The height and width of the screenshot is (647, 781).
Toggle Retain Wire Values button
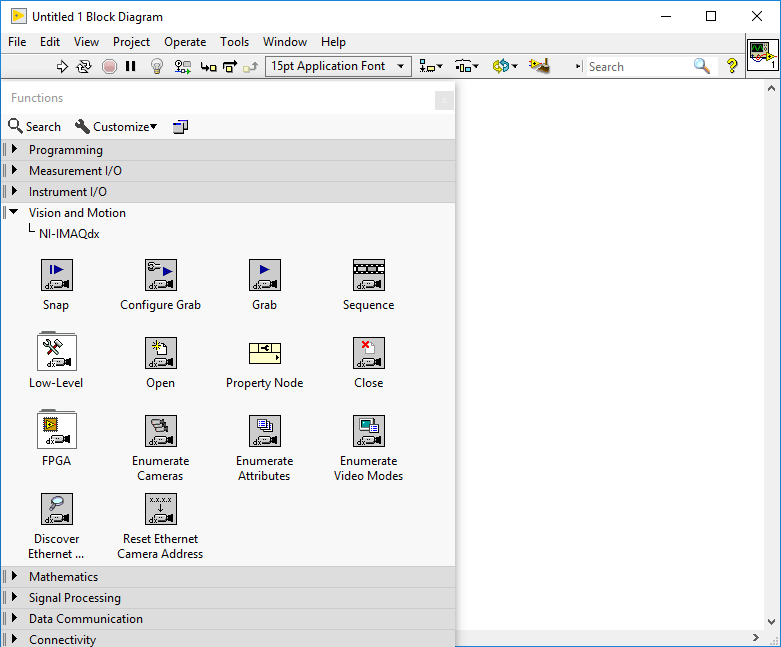183,66
